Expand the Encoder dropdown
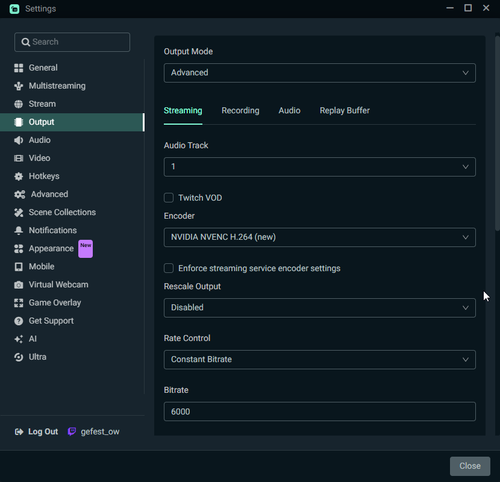Screen dimensions: 500x482 320,237
